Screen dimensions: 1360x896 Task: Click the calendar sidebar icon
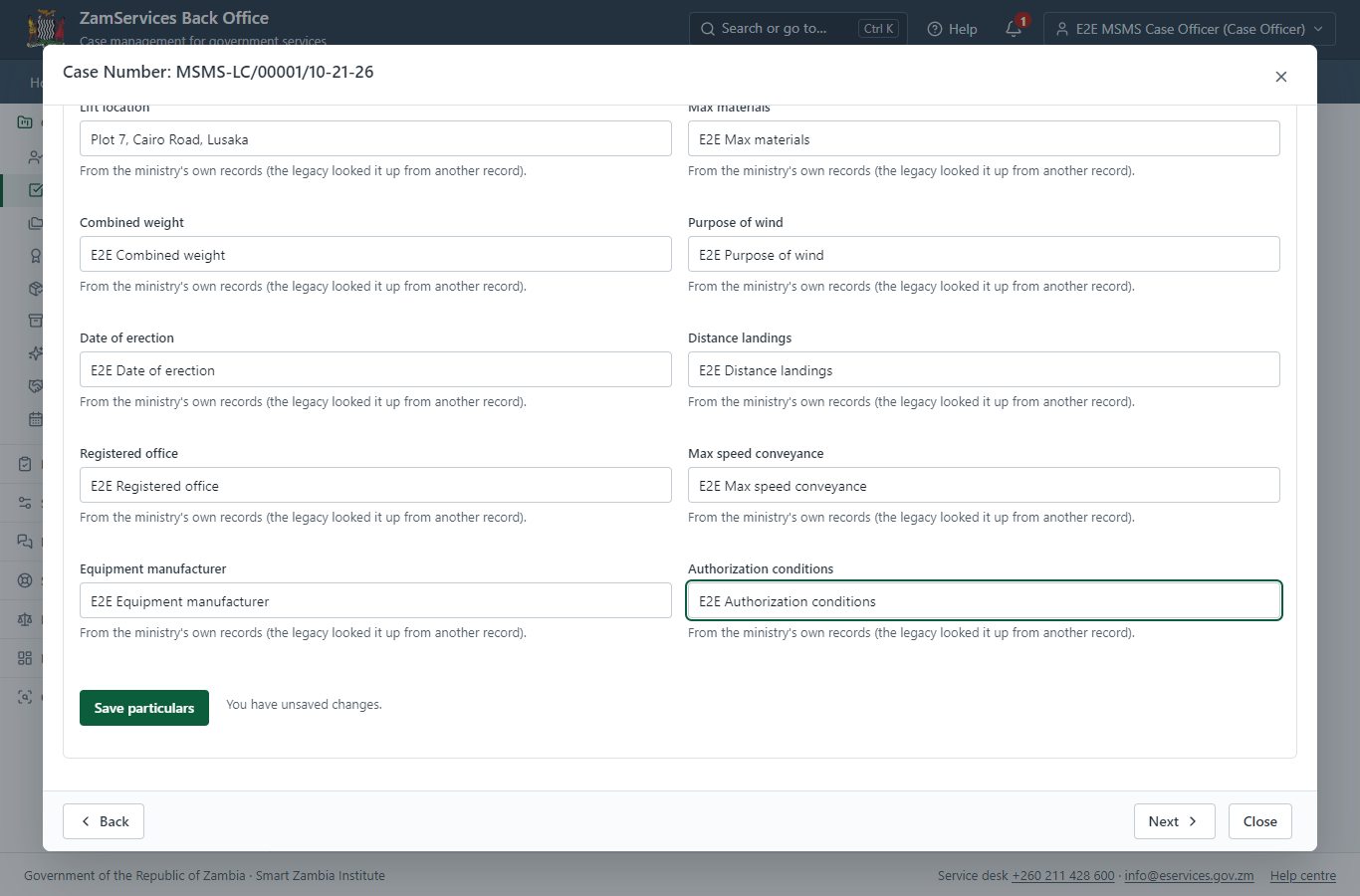point(36,419)
